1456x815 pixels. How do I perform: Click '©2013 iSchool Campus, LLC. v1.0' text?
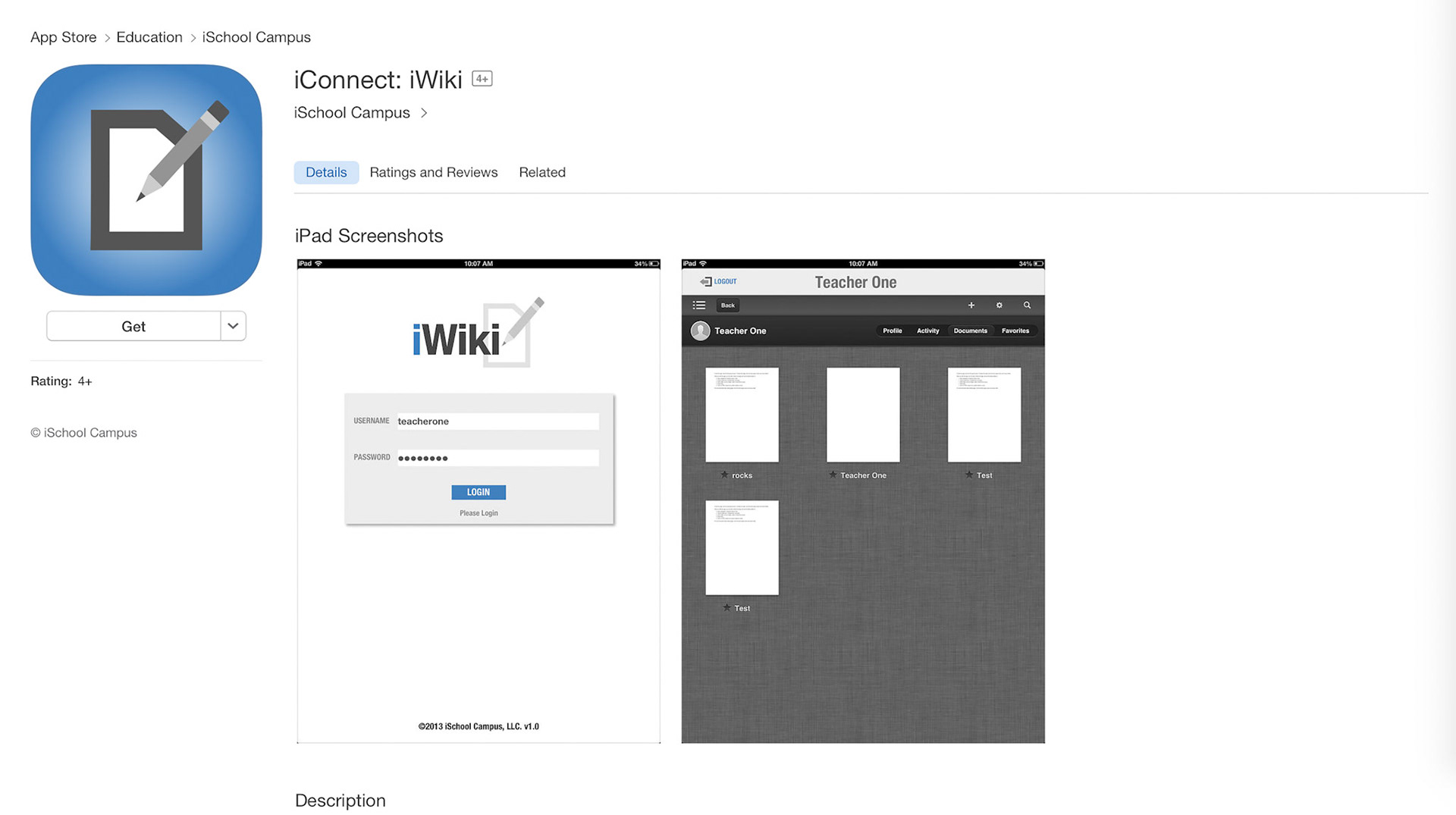tap(479, 726)
